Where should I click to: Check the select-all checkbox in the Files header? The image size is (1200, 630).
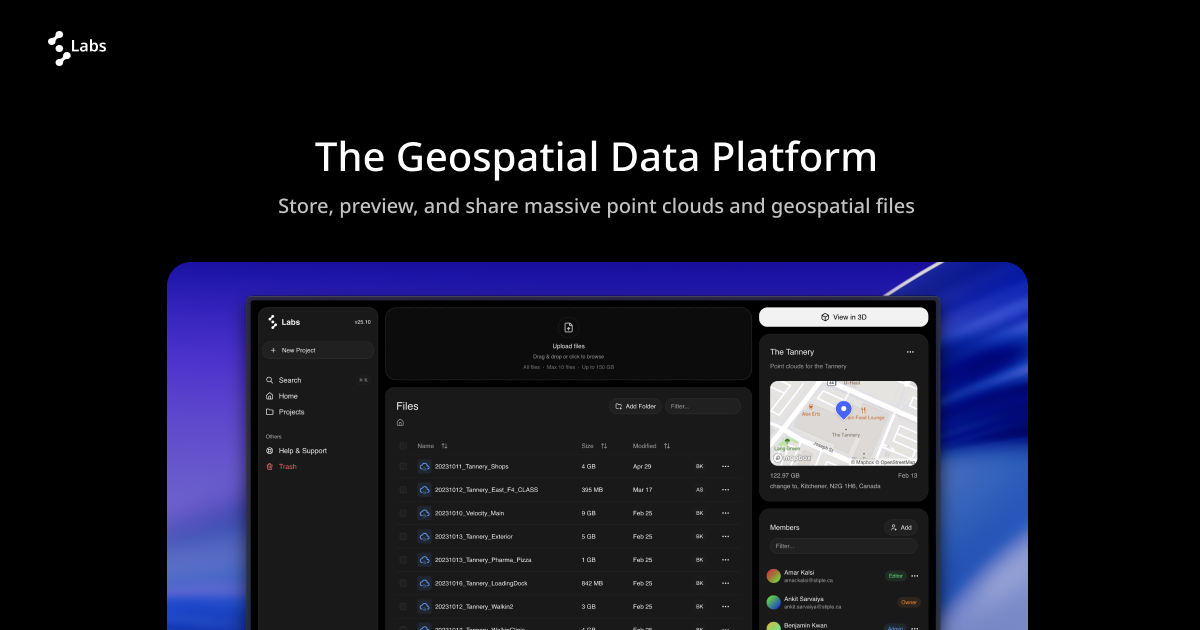[x=403, y=445]
